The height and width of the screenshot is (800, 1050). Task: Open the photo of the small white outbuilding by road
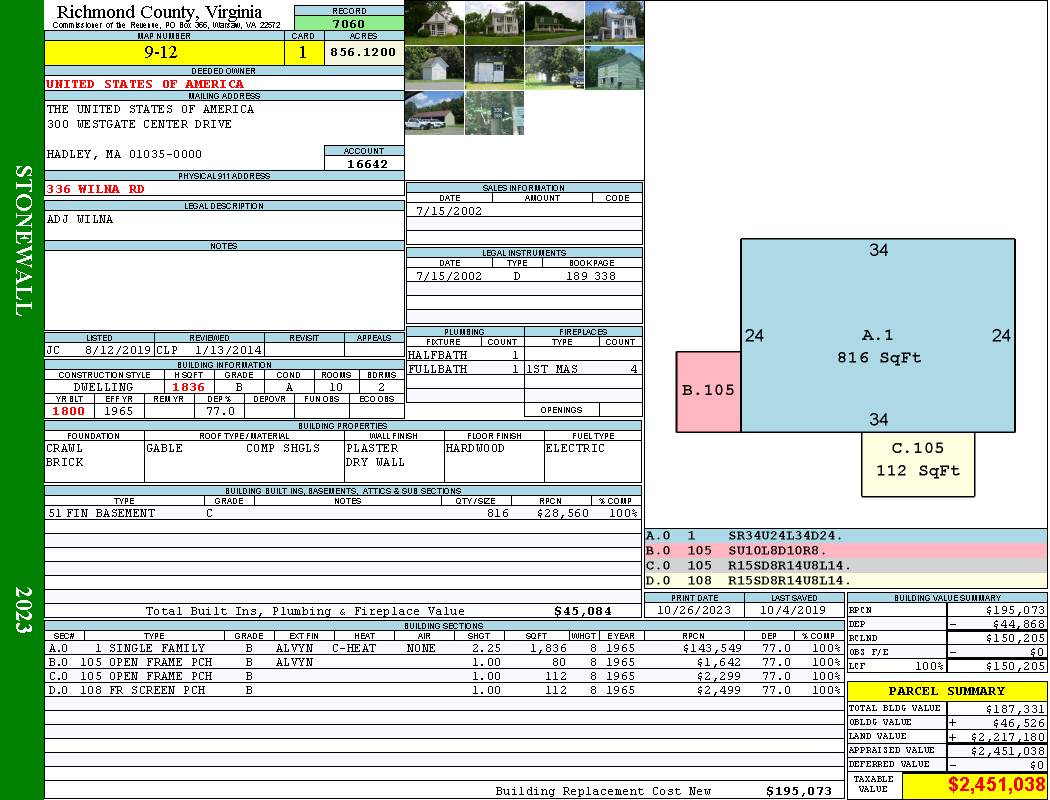(x=434, y=68)
